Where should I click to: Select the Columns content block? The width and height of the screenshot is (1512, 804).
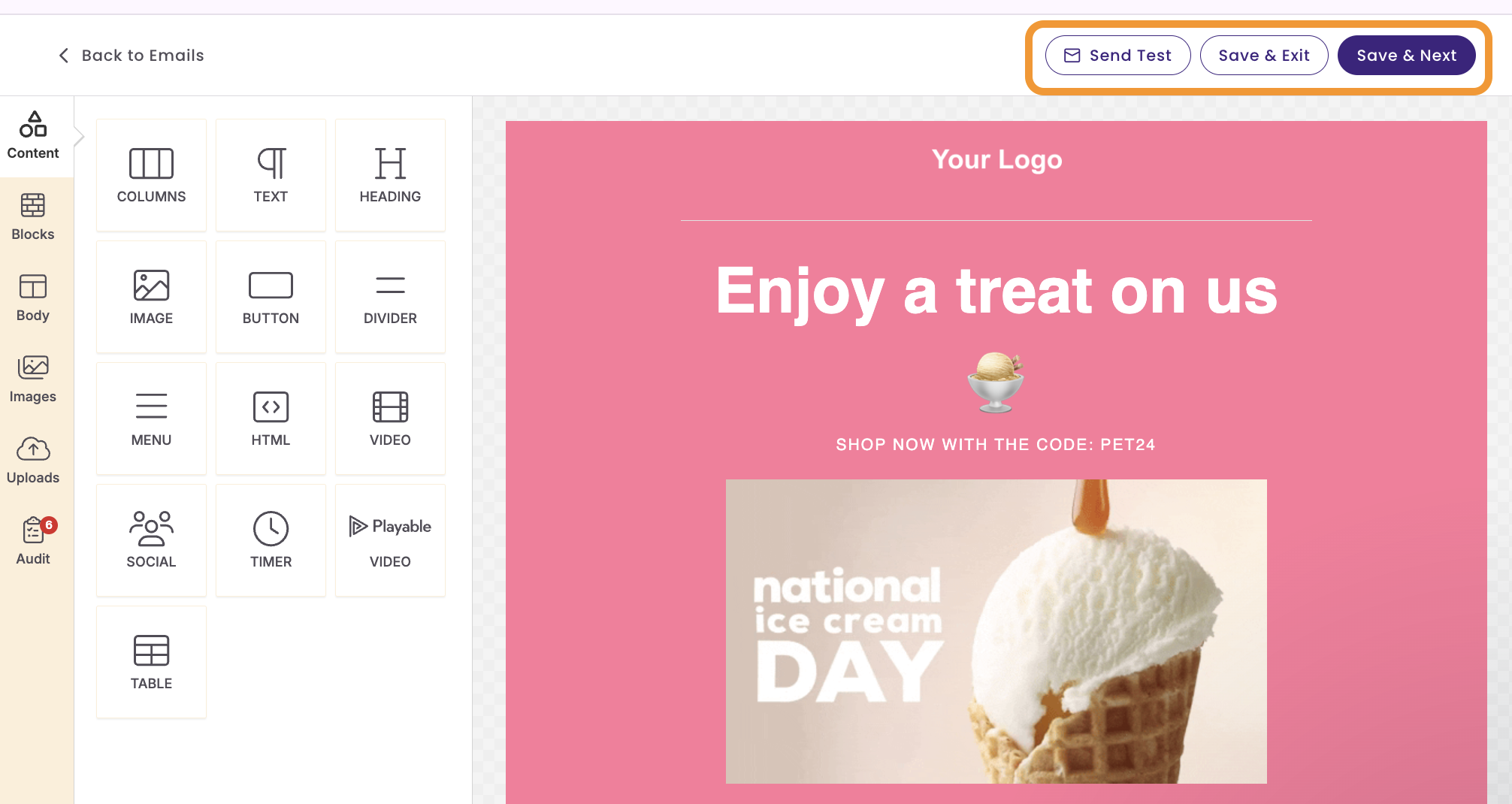pos(151,175)
